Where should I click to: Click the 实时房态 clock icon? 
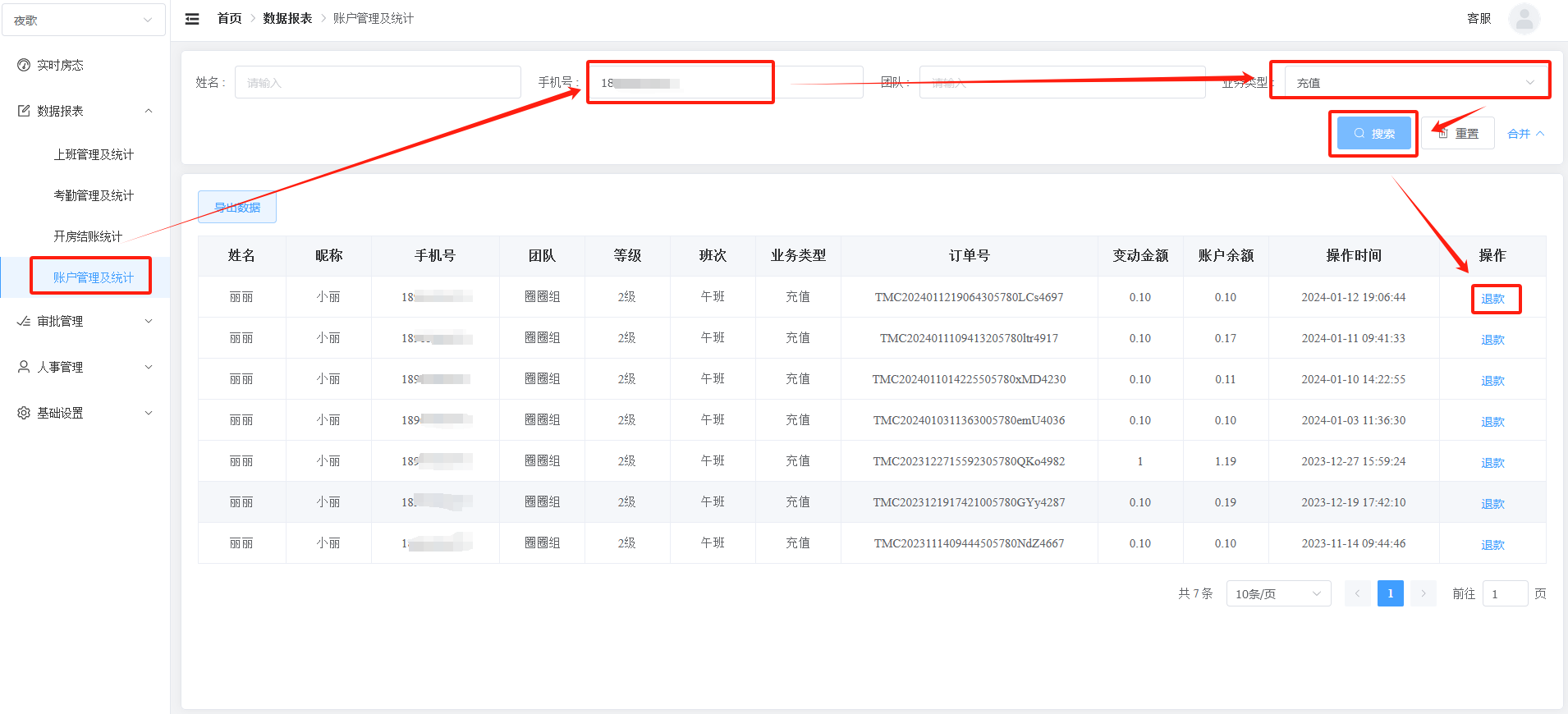[x=24, y=65]
